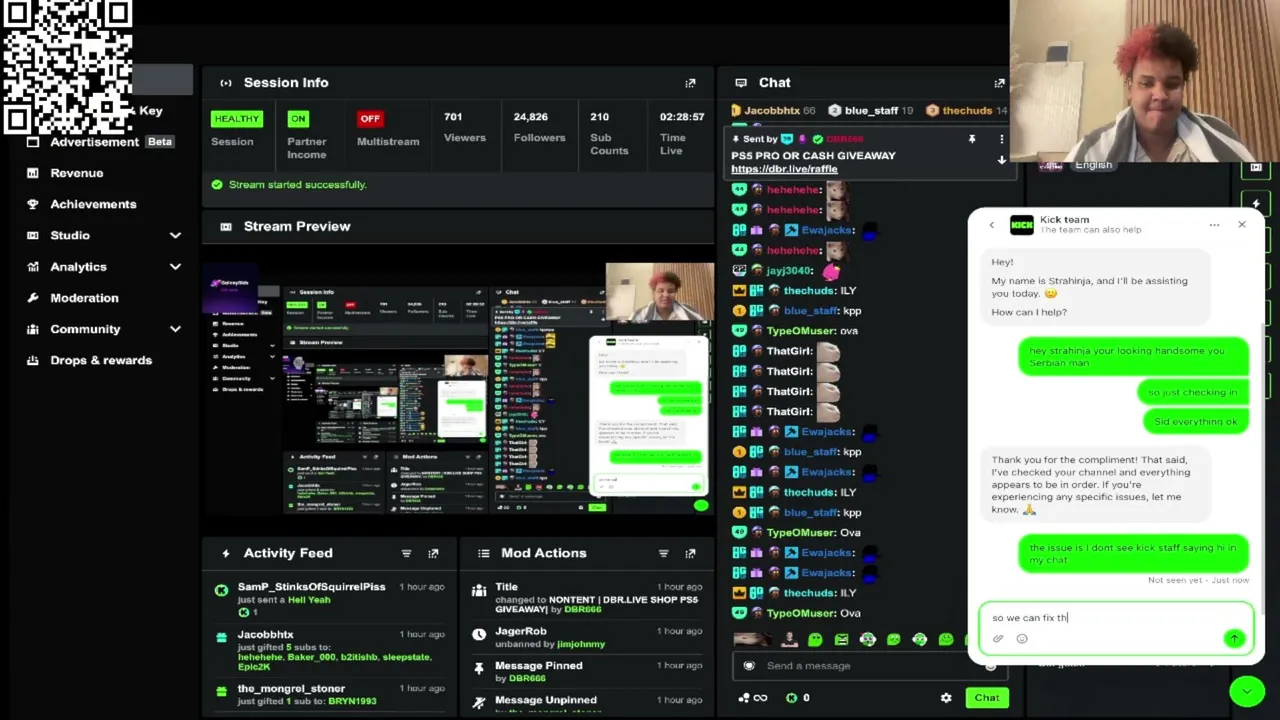Open emoji picker in support chat

pyautogui.click(x=1022, y=639)
